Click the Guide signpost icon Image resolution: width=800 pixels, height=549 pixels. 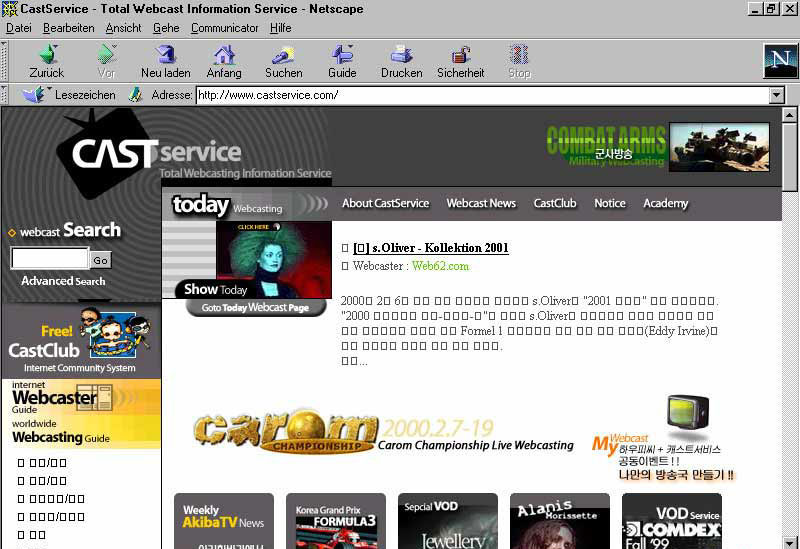click(342, 54)
